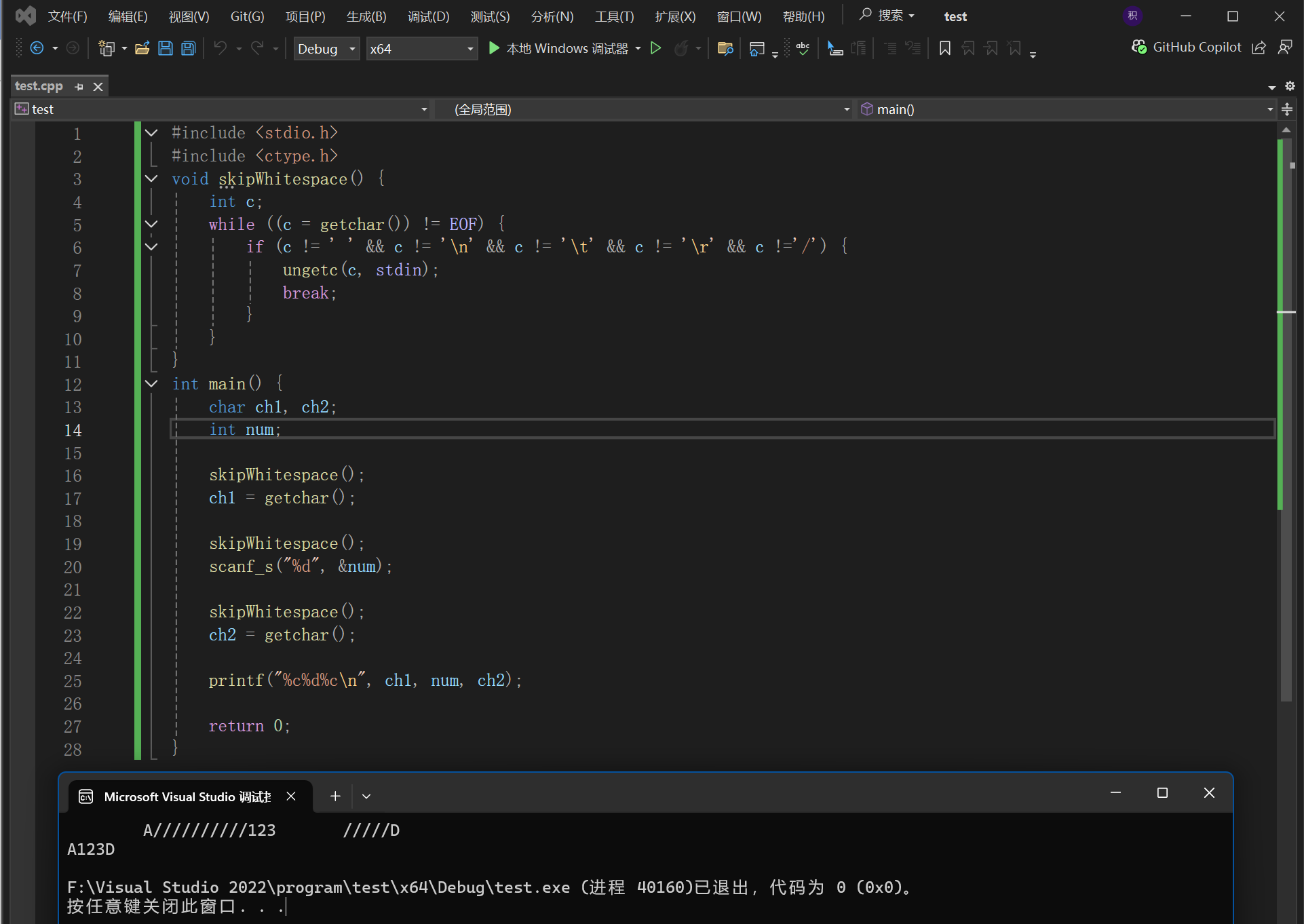Open the x64 platform dropdown
Viewport: 1304px width, 924px height.
pos(469,49)
